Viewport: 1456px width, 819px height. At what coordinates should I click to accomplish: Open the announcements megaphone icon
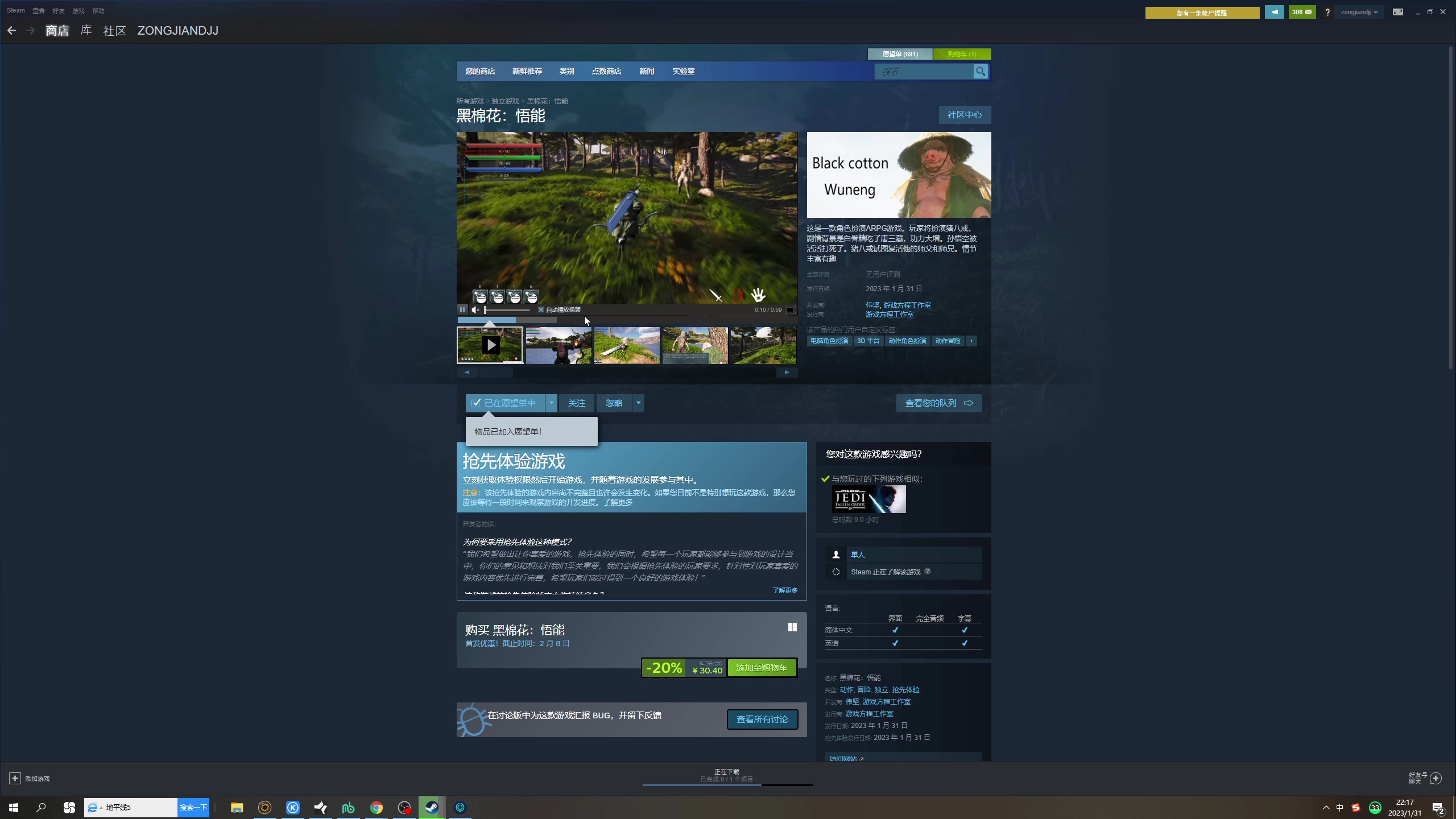1274,12
